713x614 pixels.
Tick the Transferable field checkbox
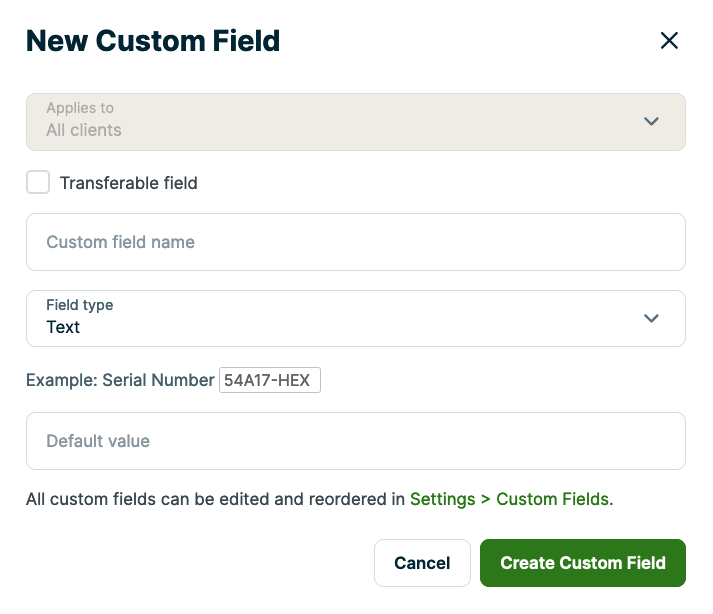pos(38,182)
